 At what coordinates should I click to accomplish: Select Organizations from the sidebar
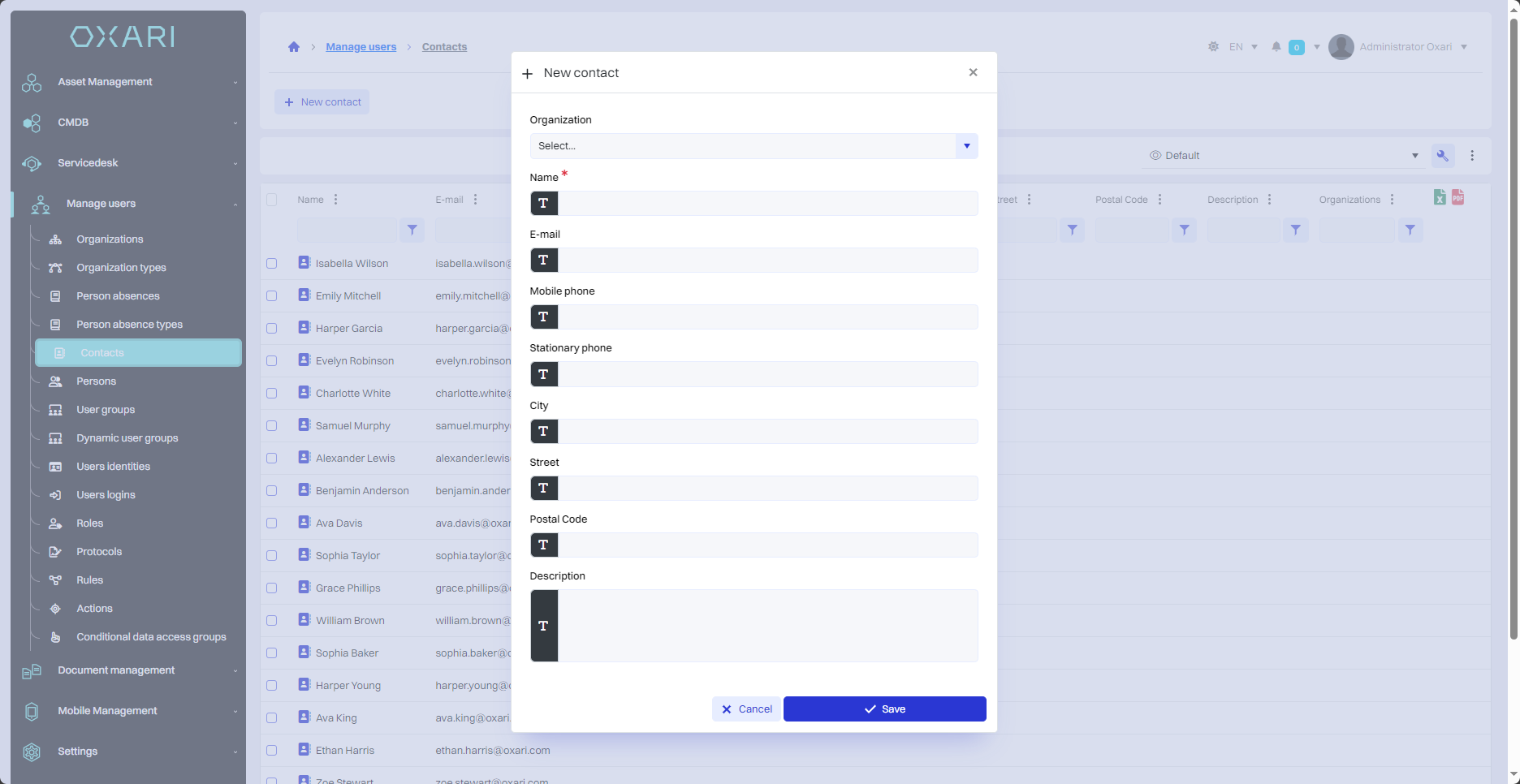point(110,239)
